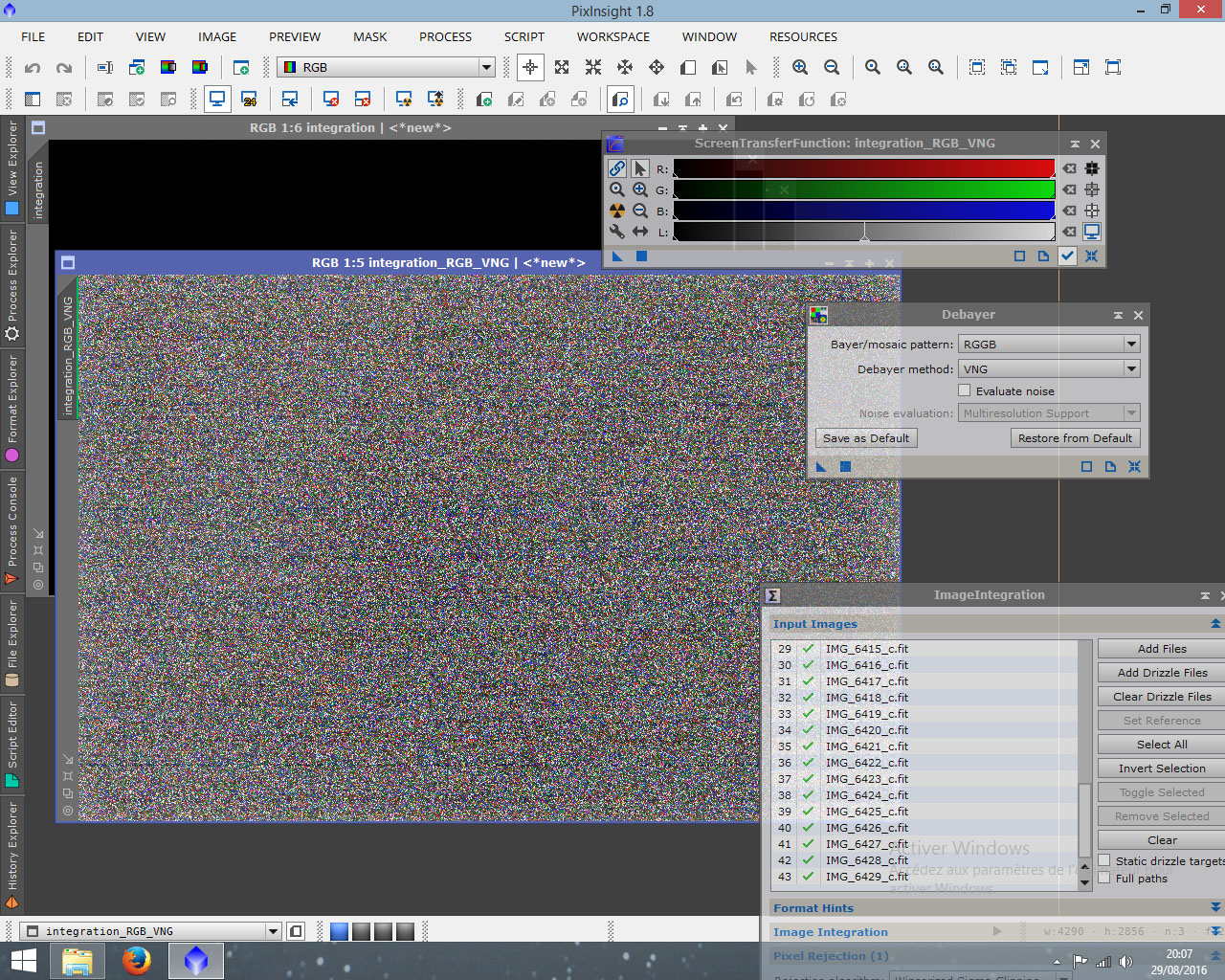Screen dimensions: 1225x980
Task: Click the new instance triangle of ScreenTransferFunction
Action: tap(617, 256)
